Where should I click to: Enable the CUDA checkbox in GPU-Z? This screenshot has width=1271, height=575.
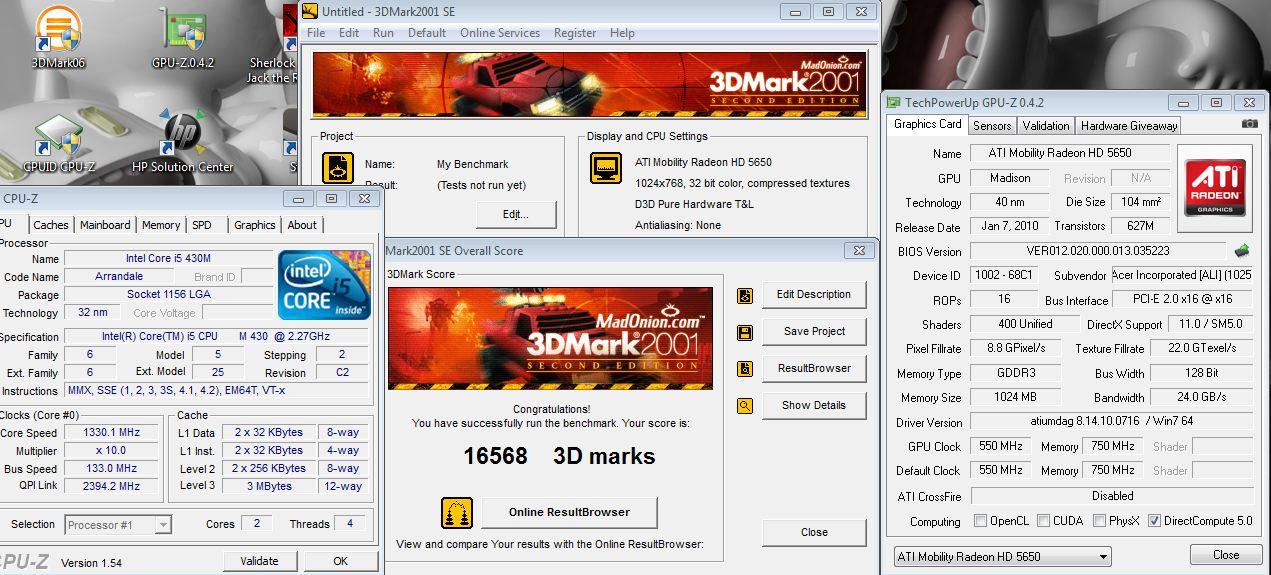click(x=1043, y=521)
